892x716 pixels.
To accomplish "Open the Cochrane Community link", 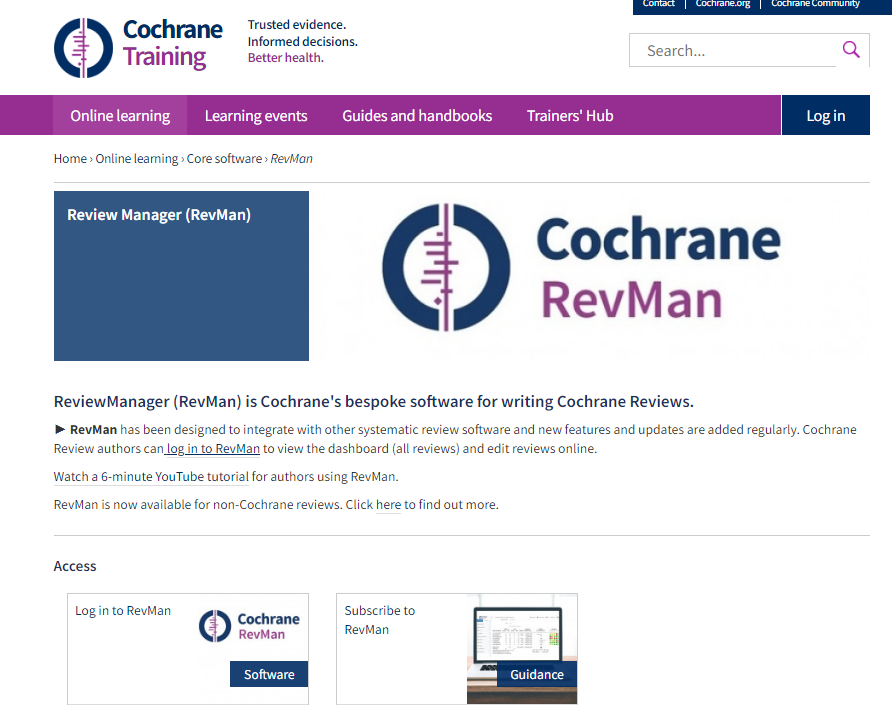I will 815,5.
